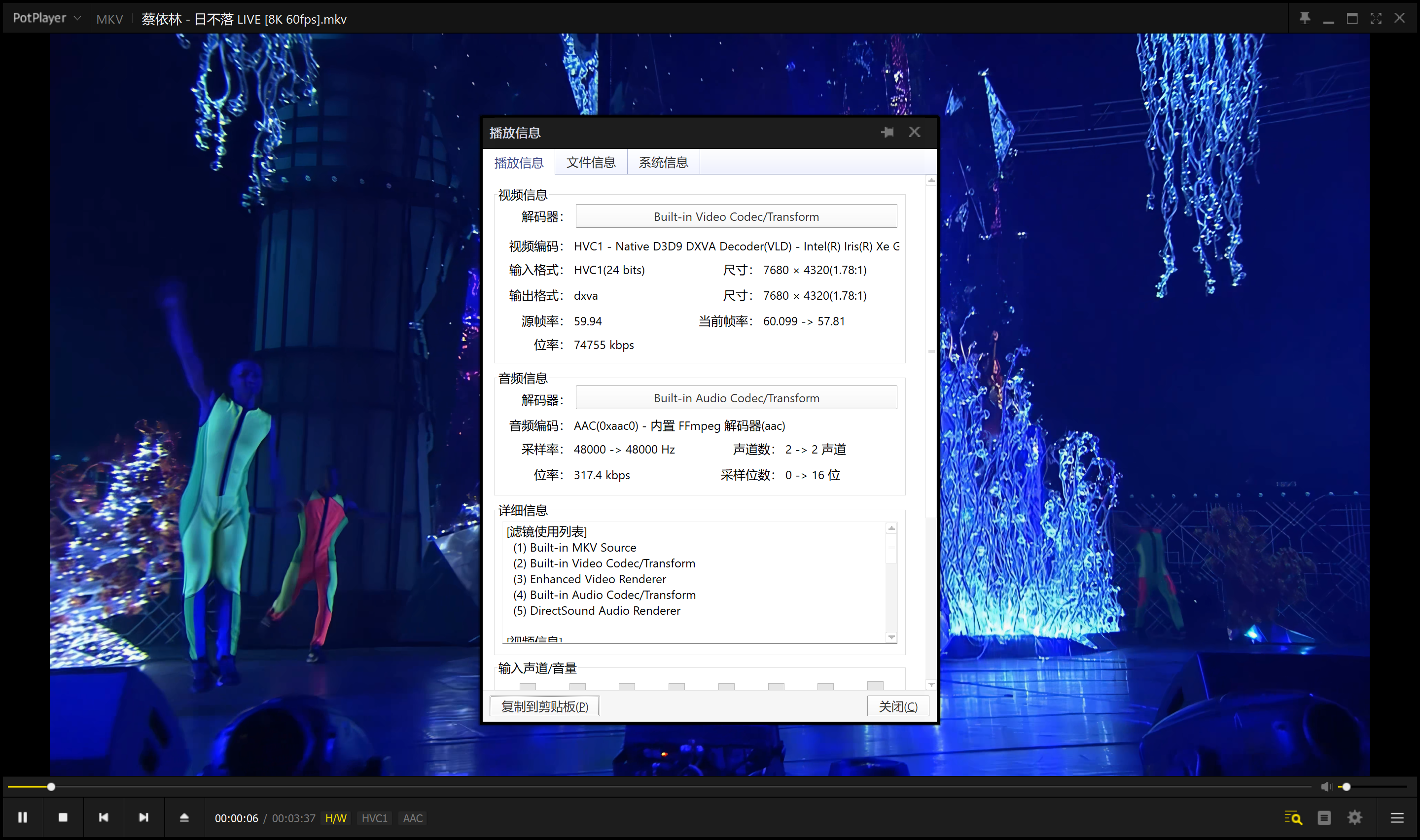Seek using the playback progress bar

(659, 787)
